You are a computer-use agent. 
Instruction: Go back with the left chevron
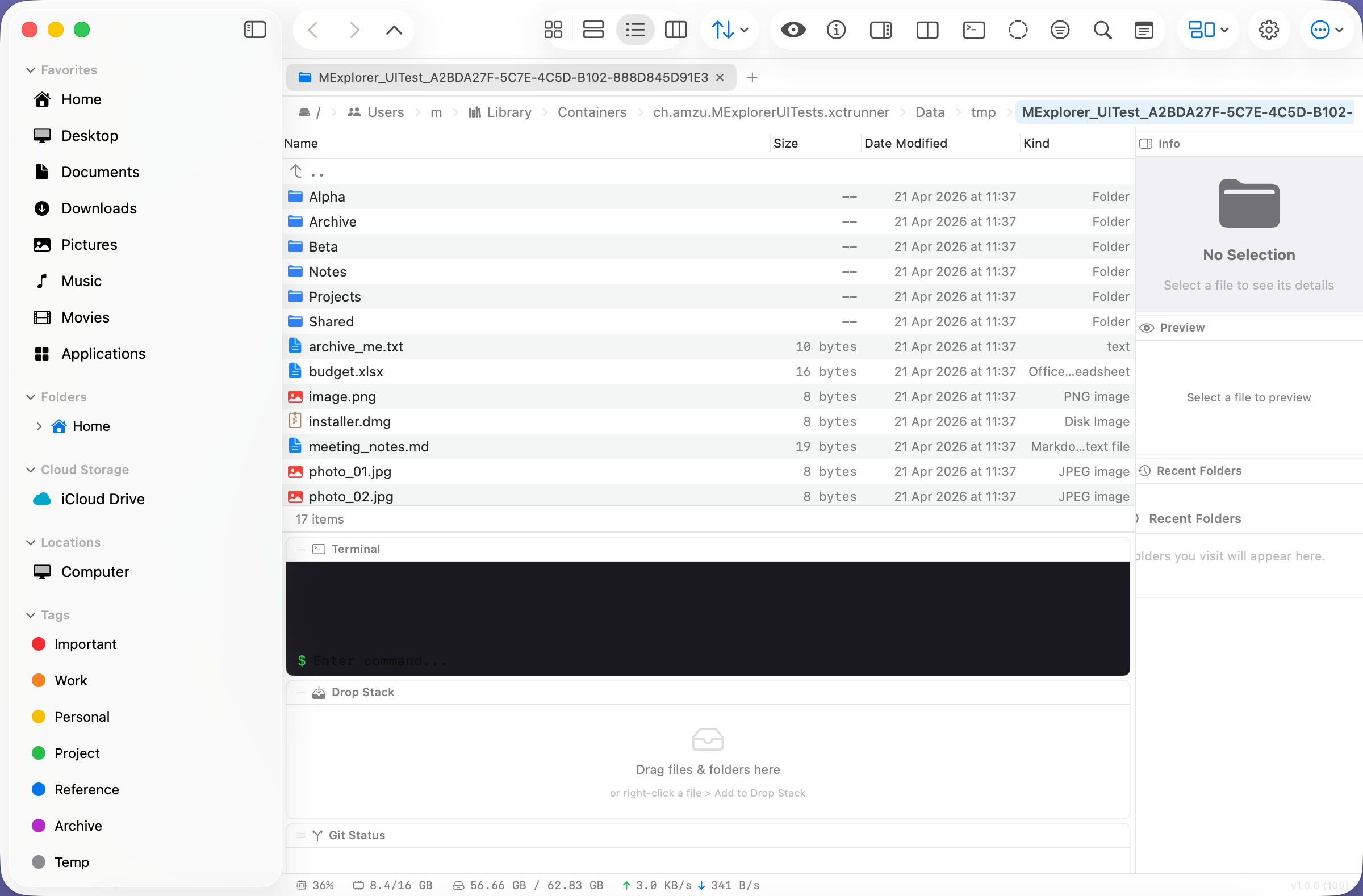pos(313,30)
